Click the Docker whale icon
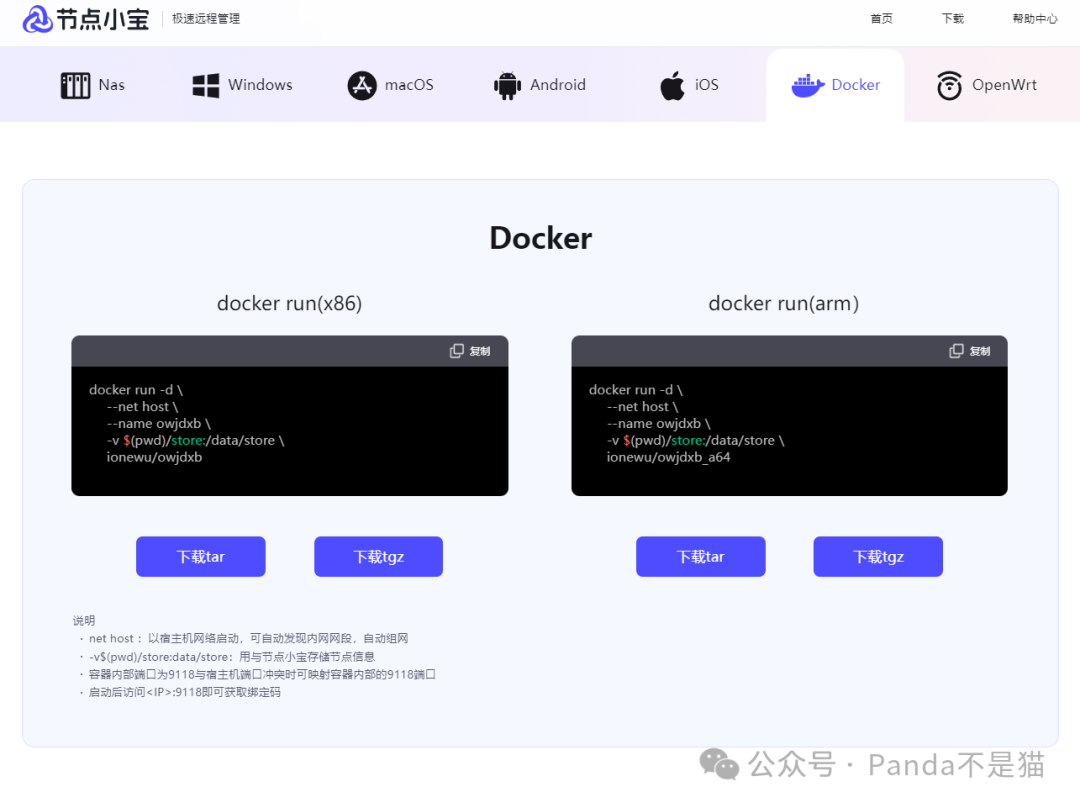The image size is (1080, 808). (x=808, y=85)
